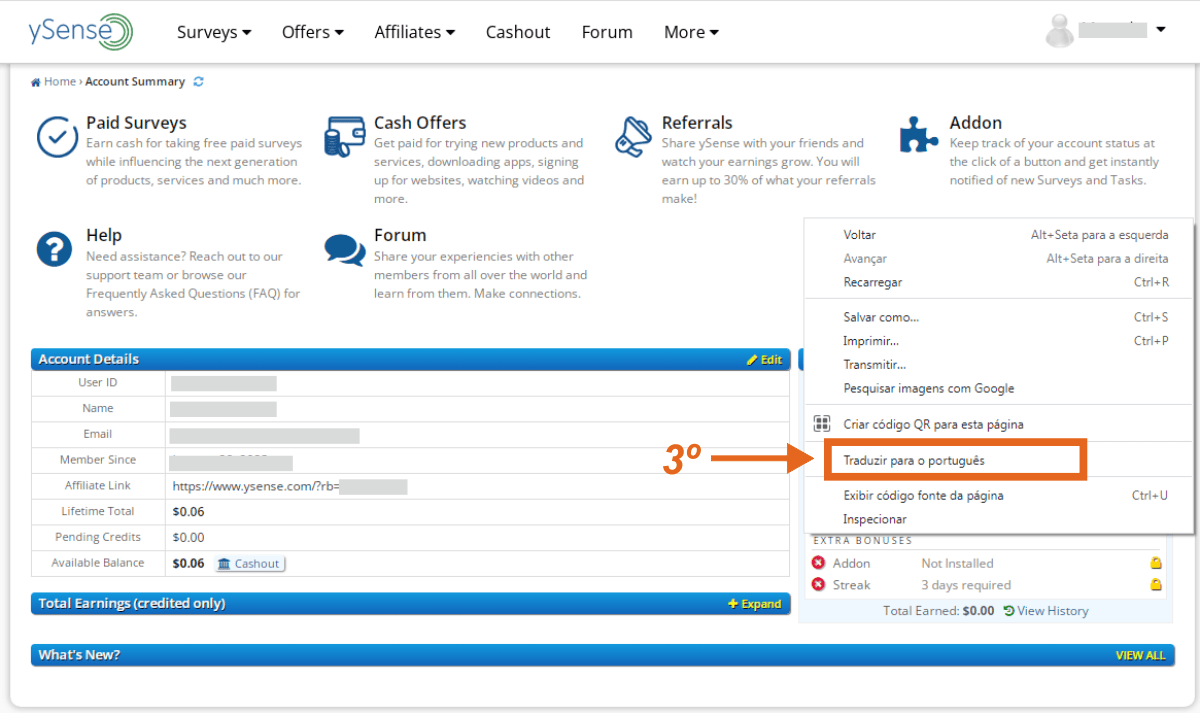Open the Forum nav link
This screenshot has width=1200, height=713.
coord(607,32)
